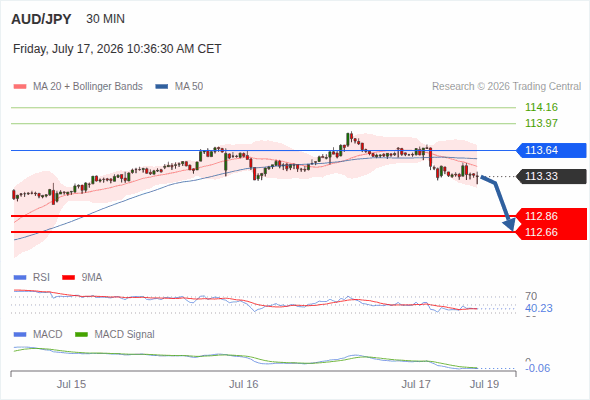
Task: Click the MACD Signal legend label
Action: click(x=125, y=335)
